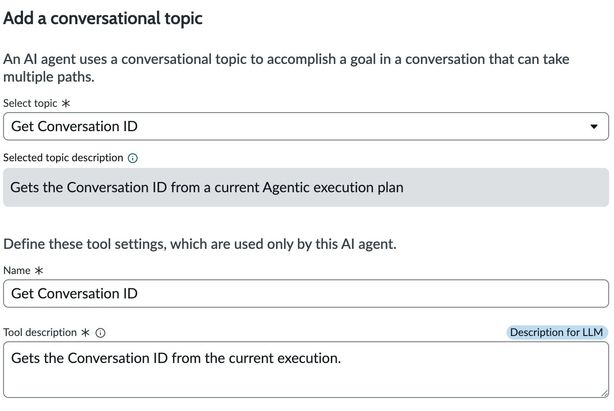Click info icon beside Selected topic description
The width and height of the screenshot is (614, 411).
(x=133, y=158)
